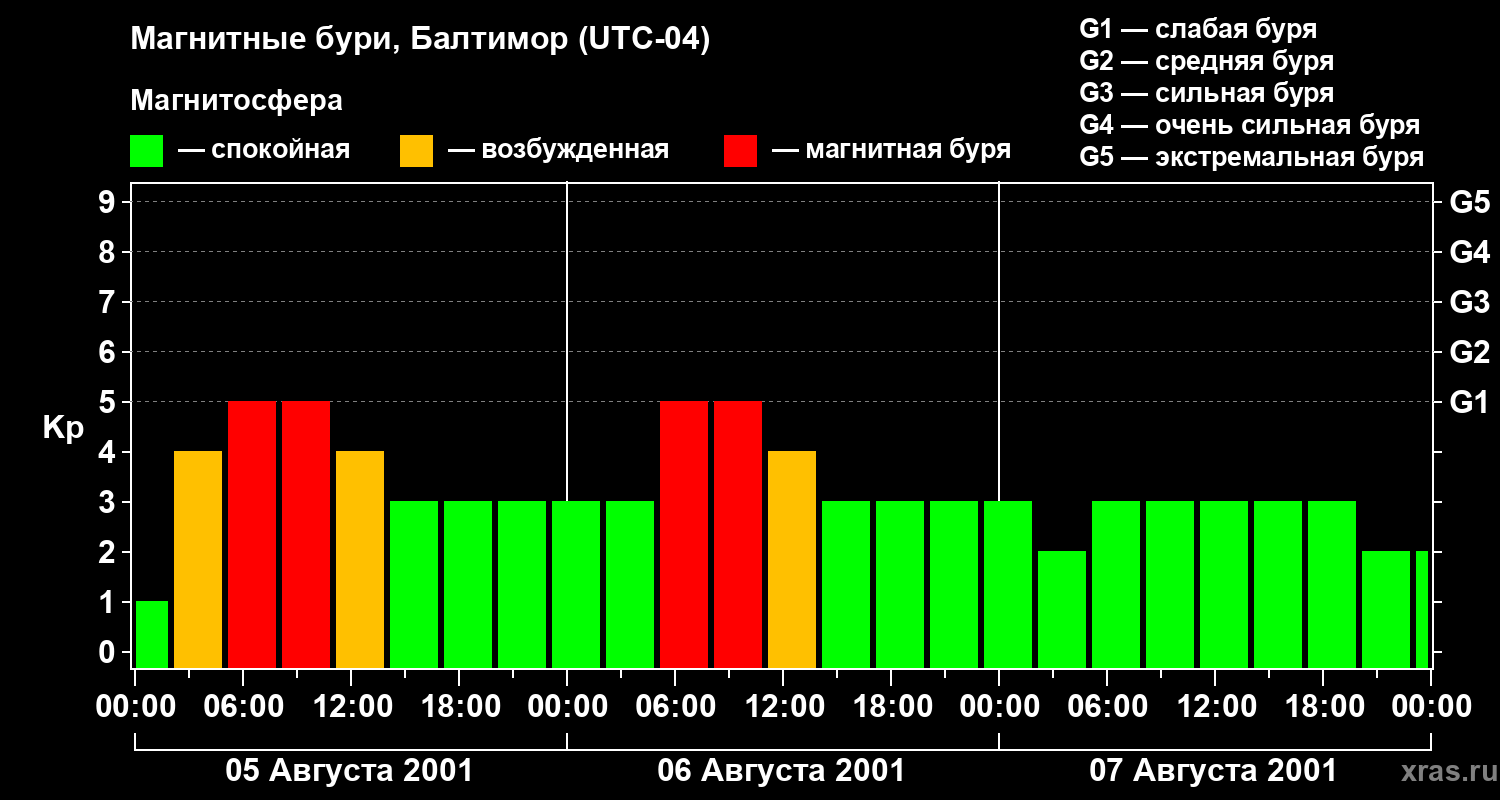Click the '06:00' time label under 05 August

pos(243,707)
